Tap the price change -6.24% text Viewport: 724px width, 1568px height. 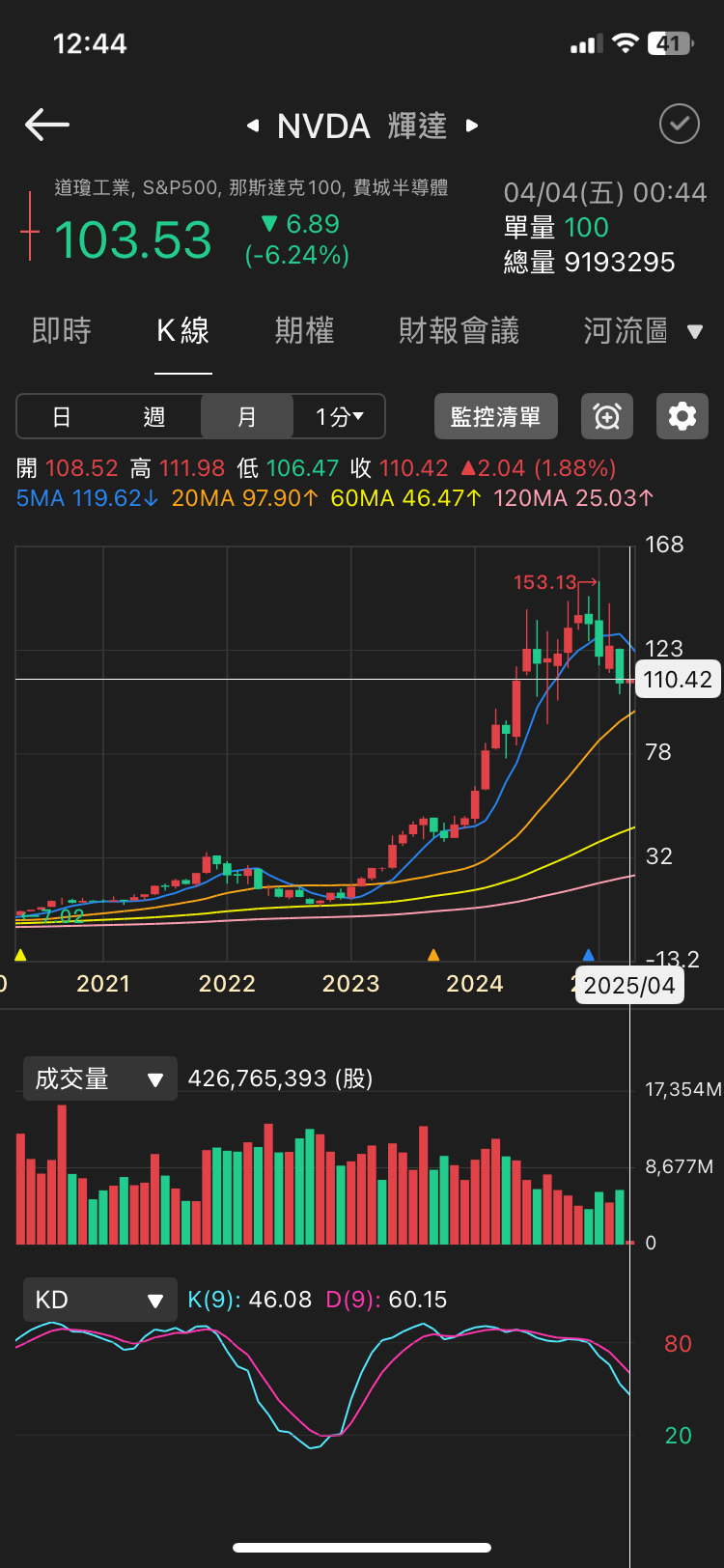(297, 255)
